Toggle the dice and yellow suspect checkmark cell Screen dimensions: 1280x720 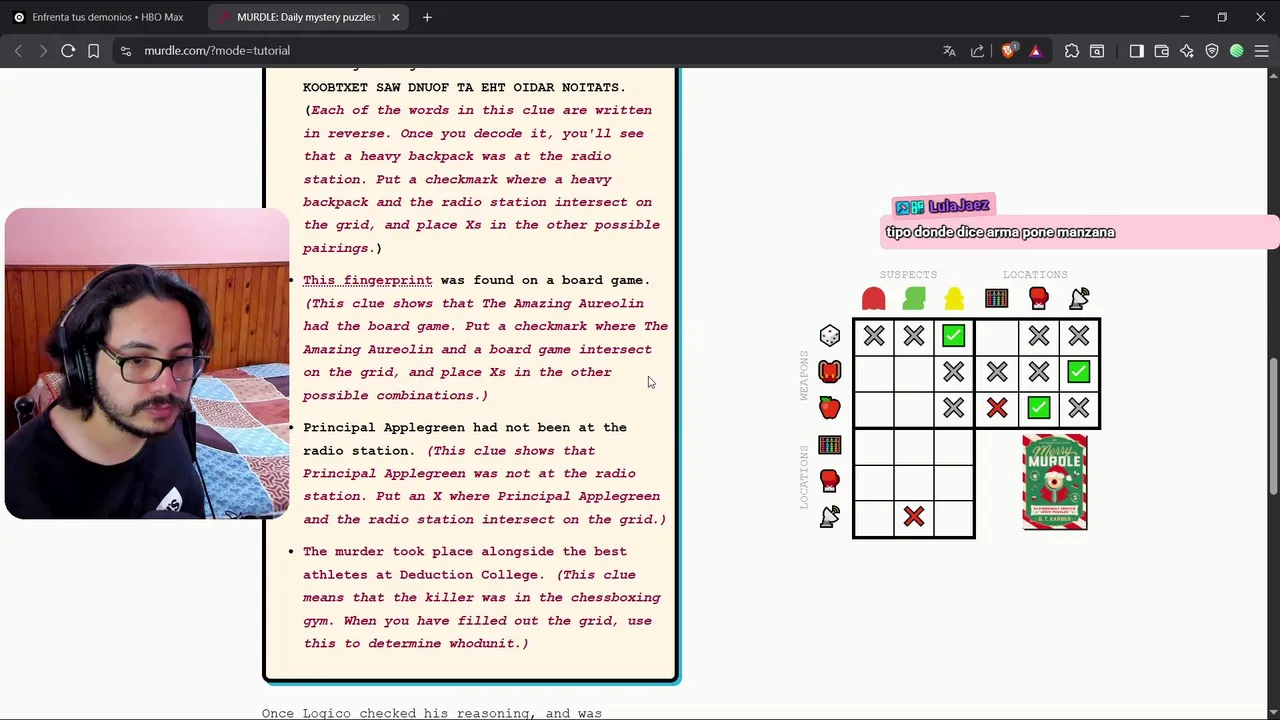click(x=953, y=337)
